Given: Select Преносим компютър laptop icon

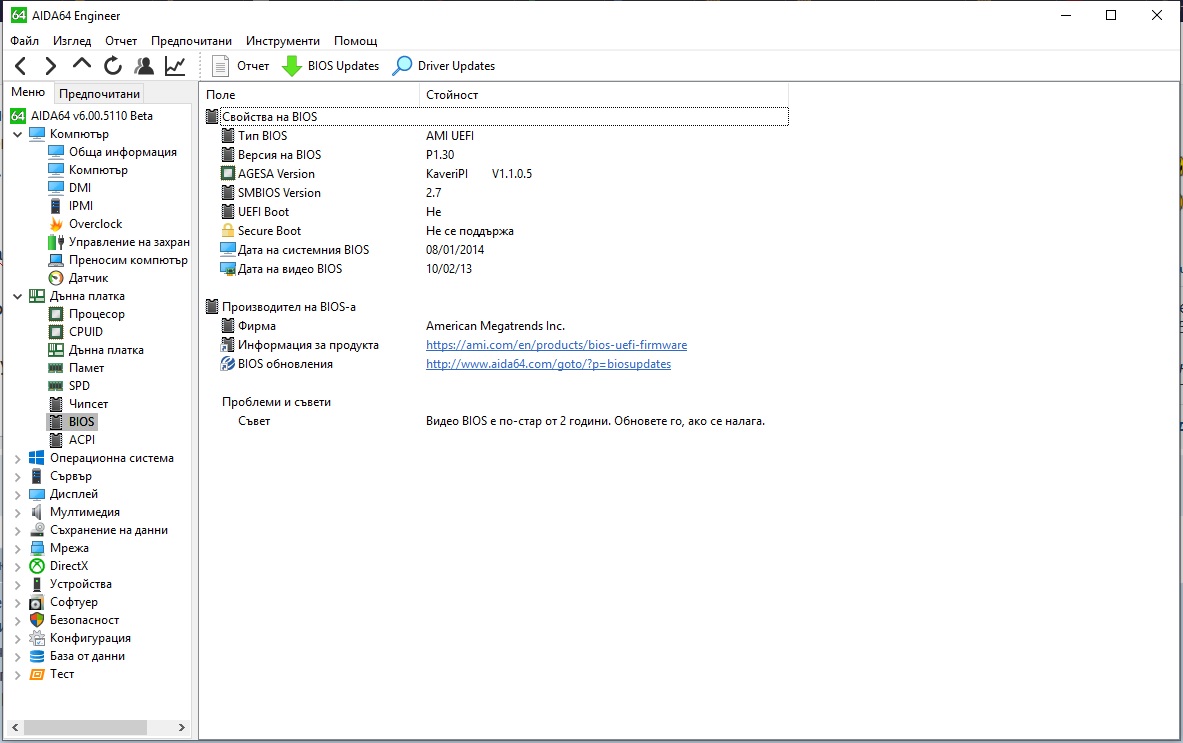Looking at the screenshot, I should (x=56, y=260).
